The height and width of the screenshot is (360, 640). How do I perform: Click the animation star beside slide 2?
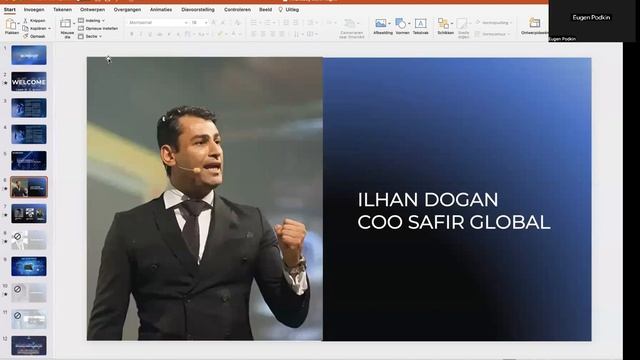pos(5,82)
